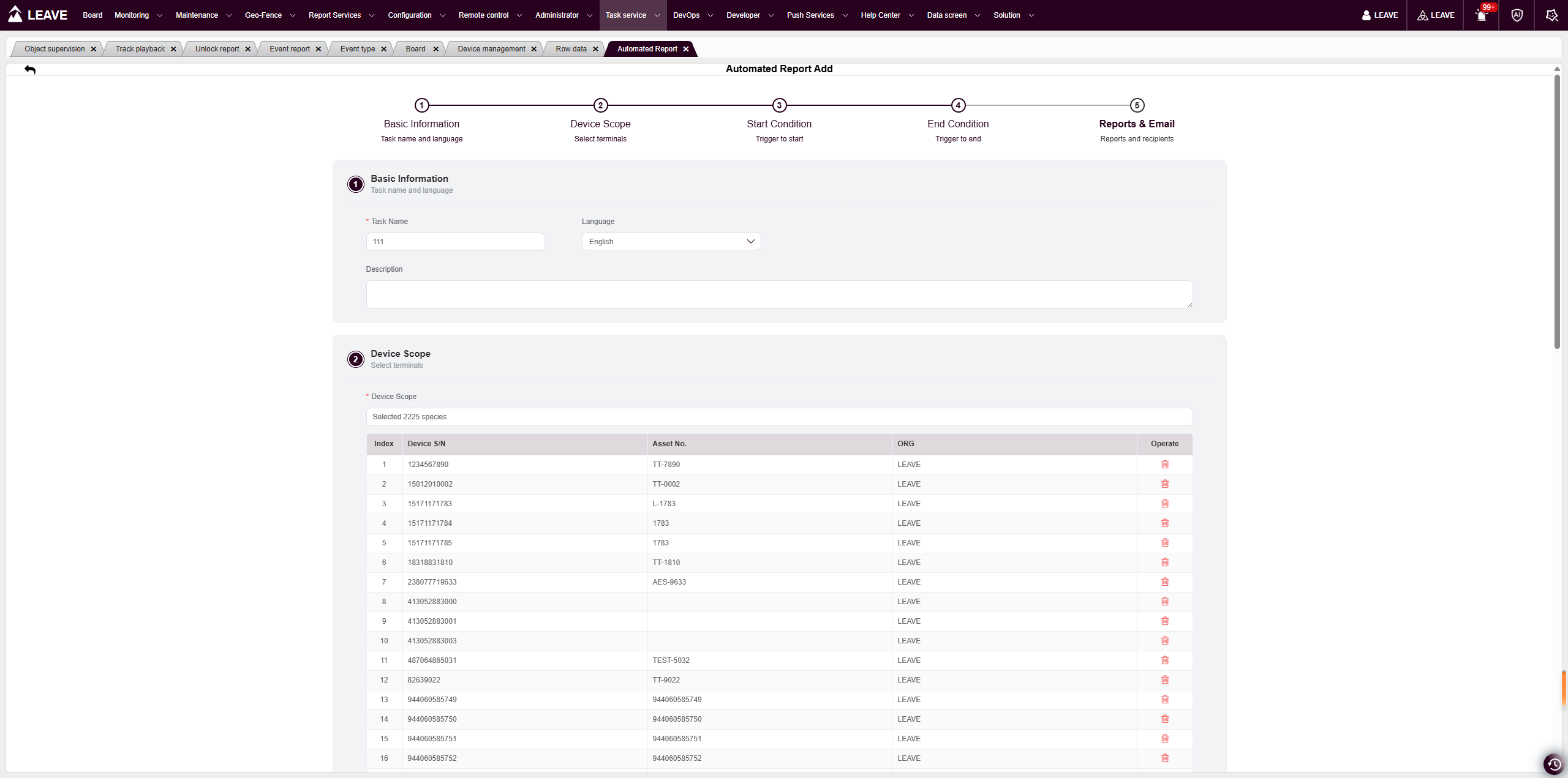The width and height of the screenshot is (1568, 778).
Task: Expand the Monitoring menu
Action: (x=138, y=15)
